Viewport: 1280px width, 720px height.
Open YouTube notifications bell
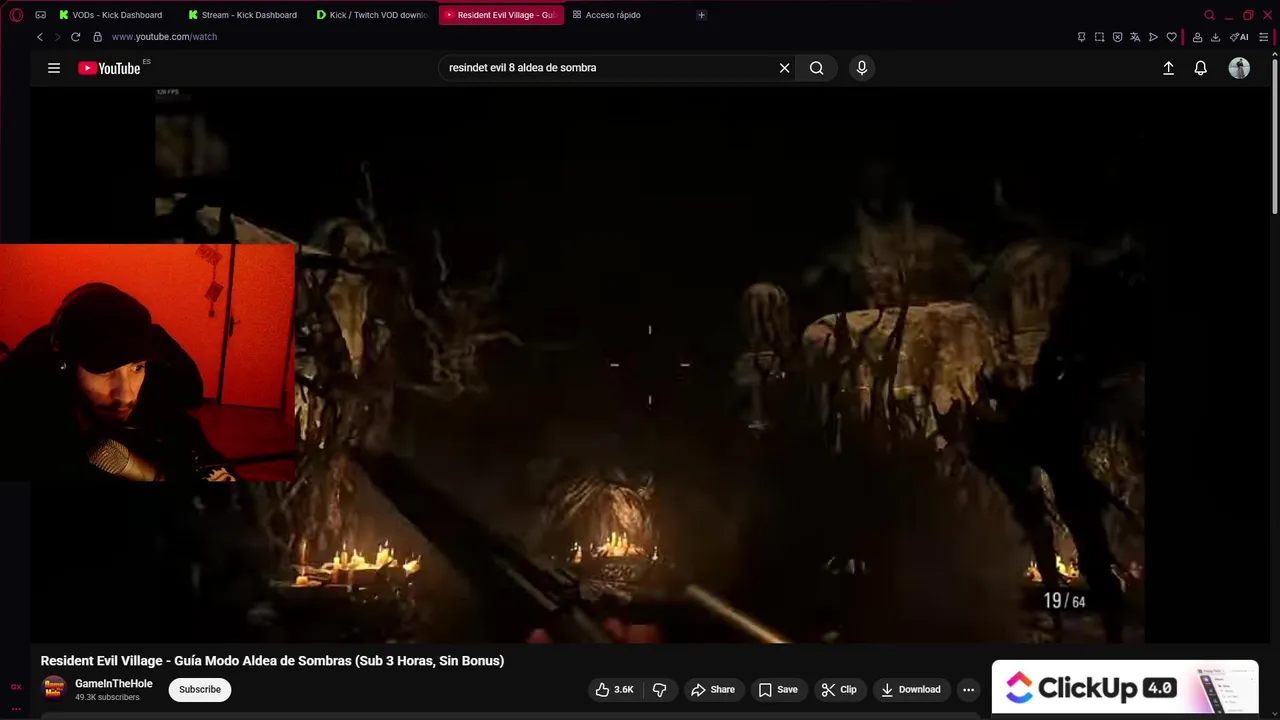1201,68
